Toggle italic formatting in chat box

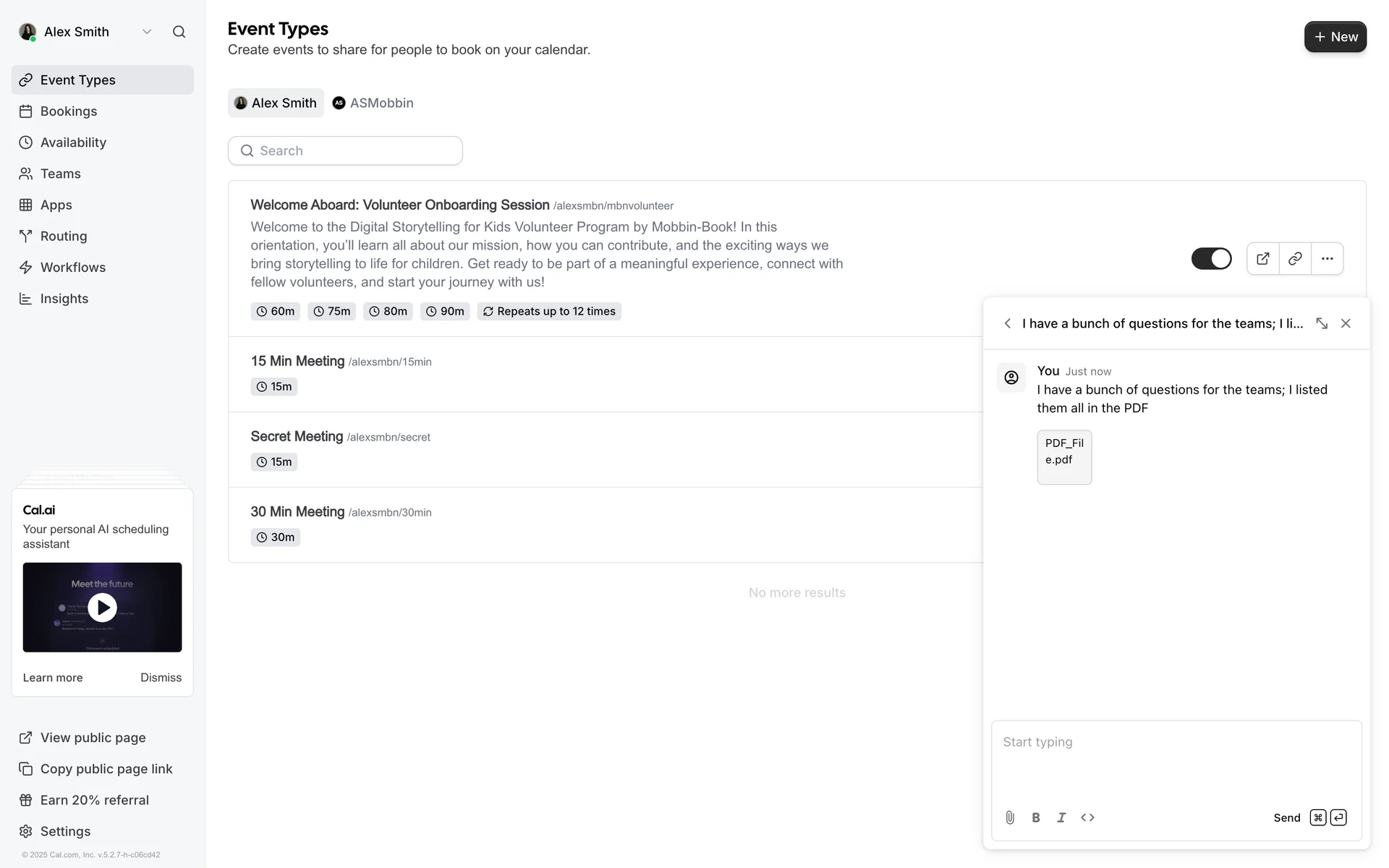[1061, 817]
